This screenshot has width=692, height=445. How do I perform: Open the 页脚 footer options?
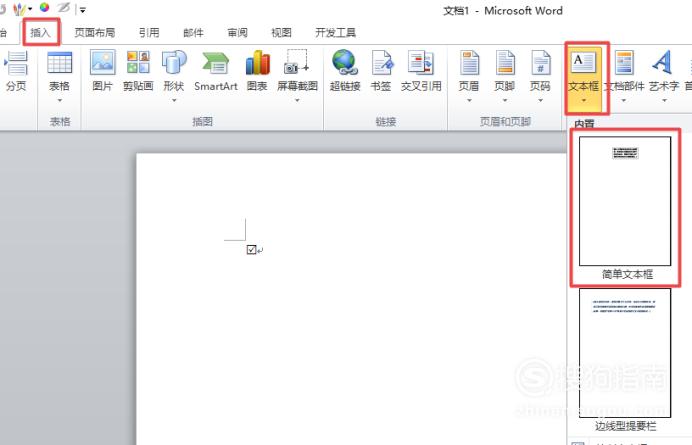tap(504, 76)
